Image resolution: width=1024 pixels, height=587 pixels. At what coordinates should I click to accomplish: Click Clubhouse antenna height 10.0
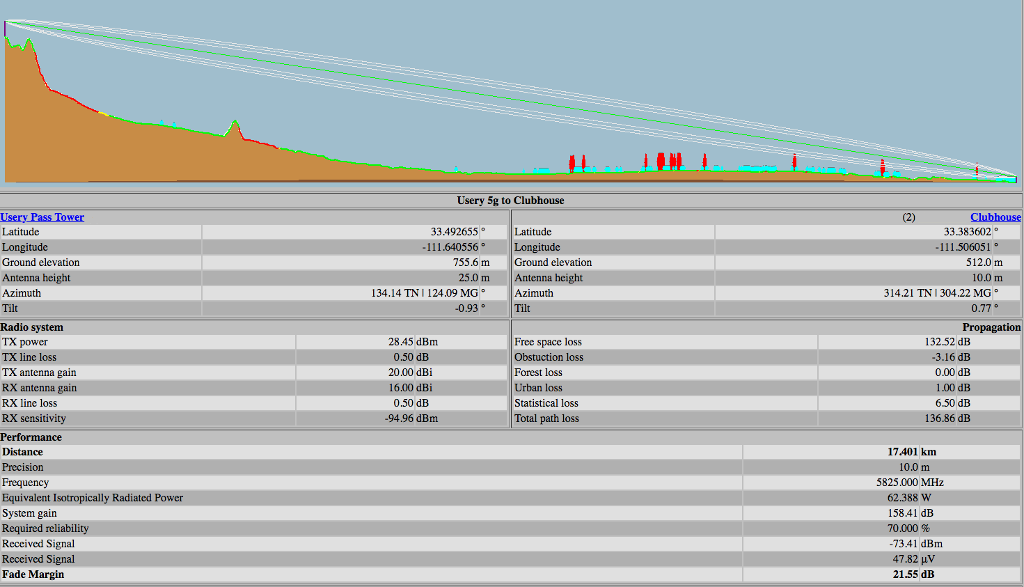[982, 278]
